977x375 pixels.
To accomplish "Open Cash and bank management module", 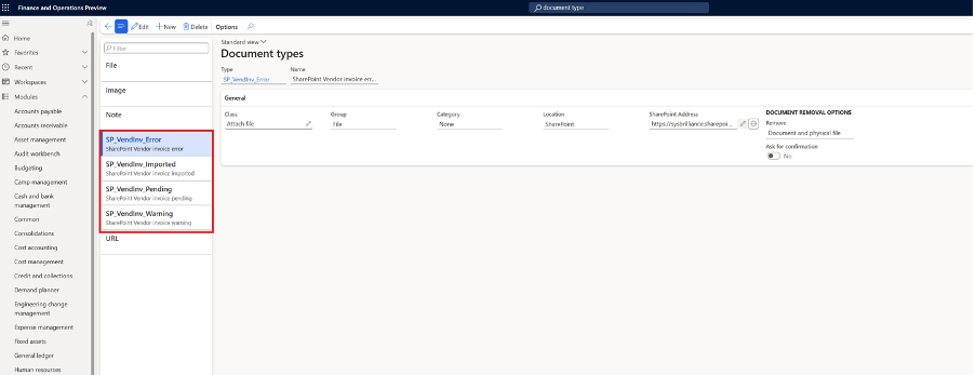I will click(34, 201).
